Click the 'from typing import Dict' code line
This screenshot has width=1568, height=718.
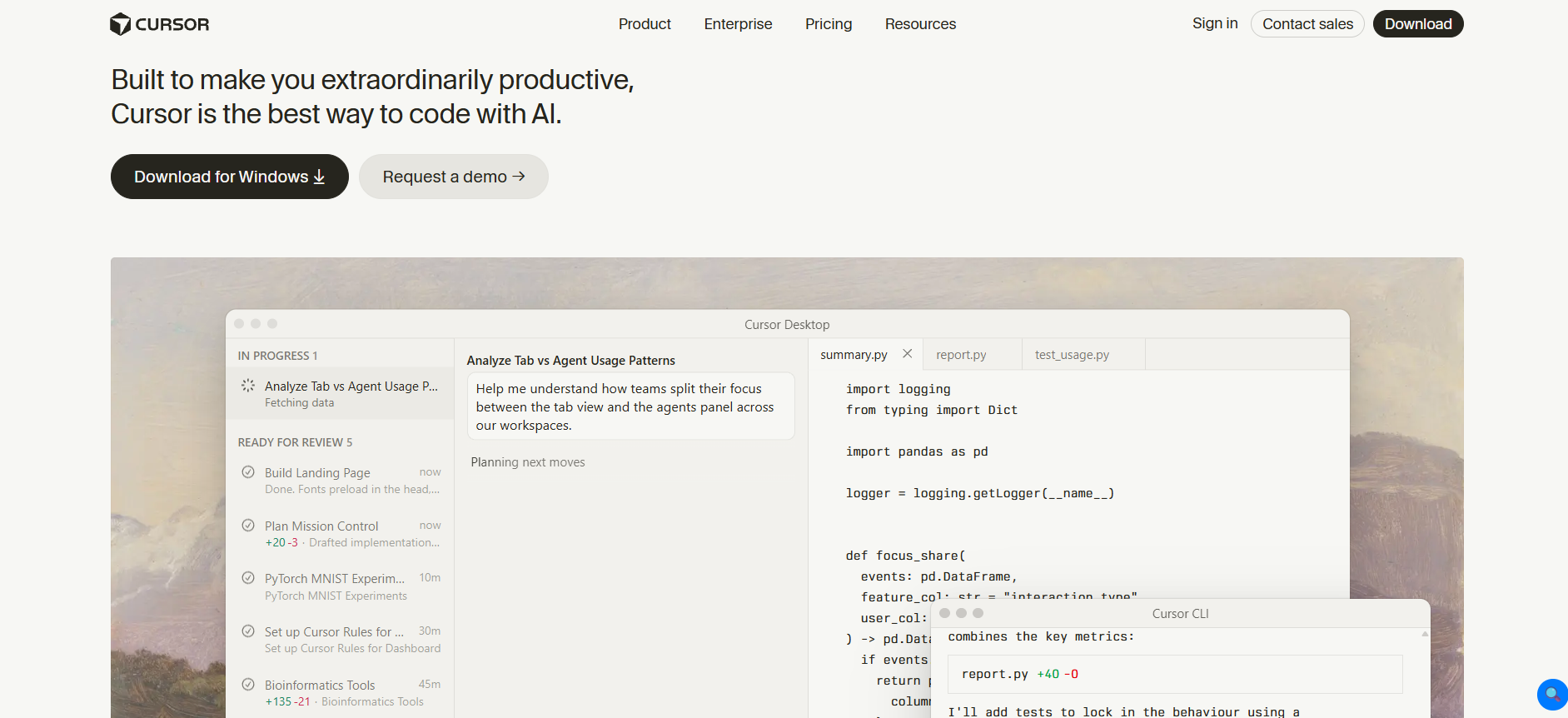932,410
